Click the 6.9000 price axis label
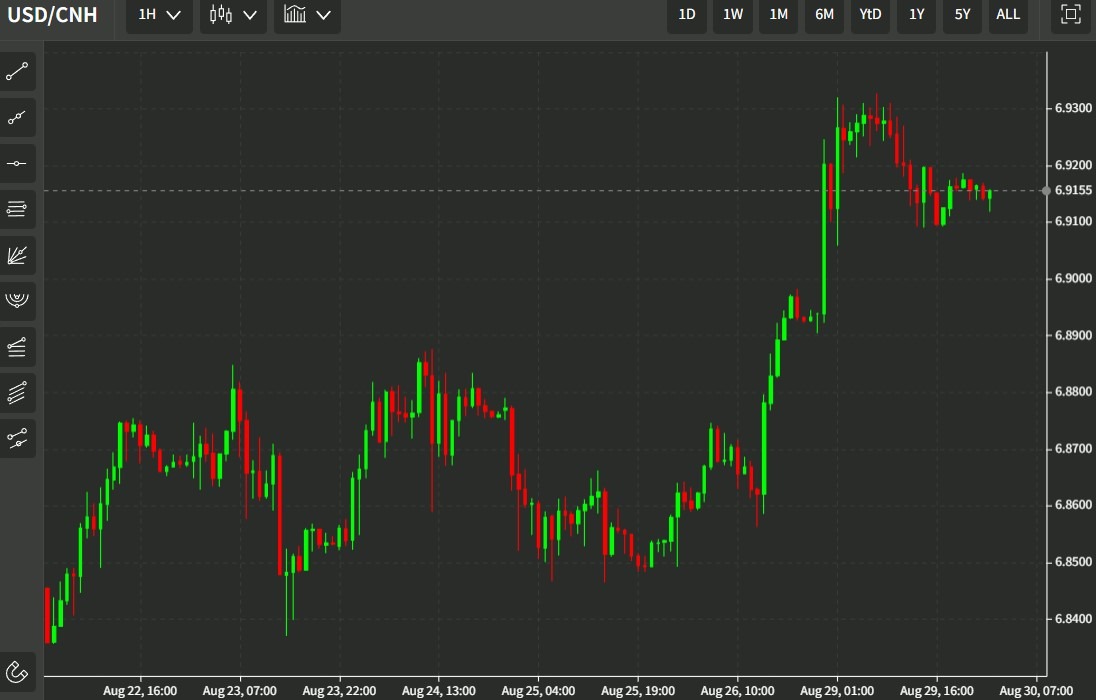 pos(1073,278)
